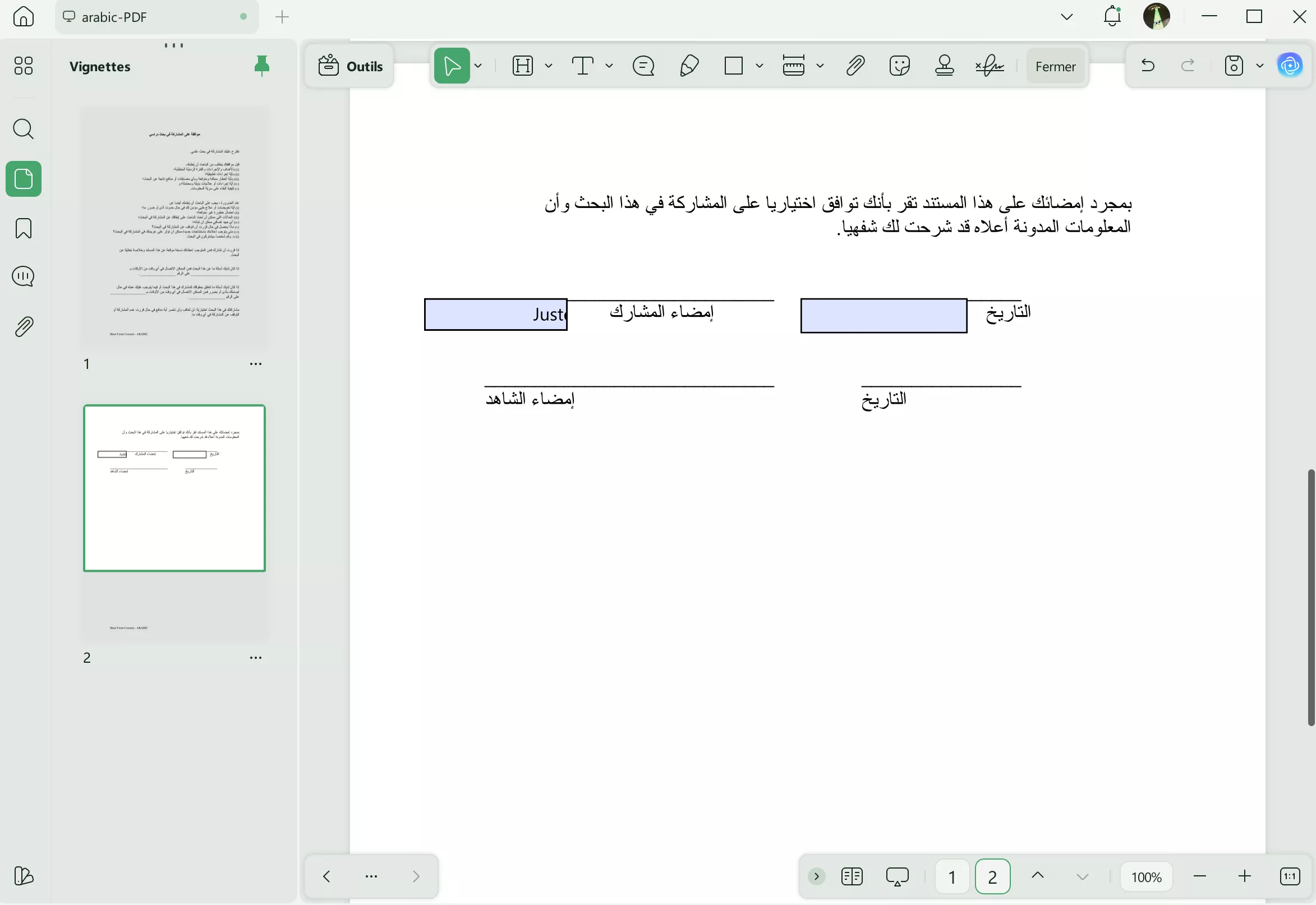
Task: Open the signature tool
Action: 990,65
